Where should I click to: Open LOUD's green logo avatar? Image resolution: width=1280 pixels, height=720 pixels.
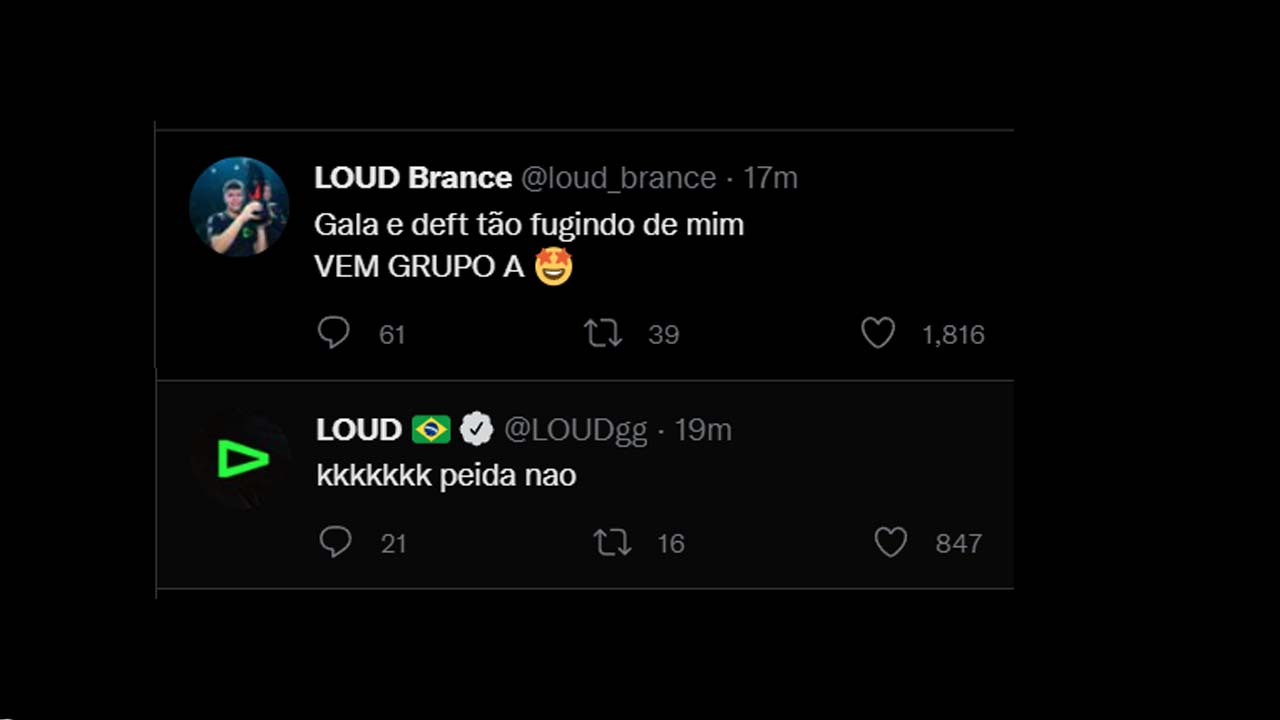tap(241, 459)
